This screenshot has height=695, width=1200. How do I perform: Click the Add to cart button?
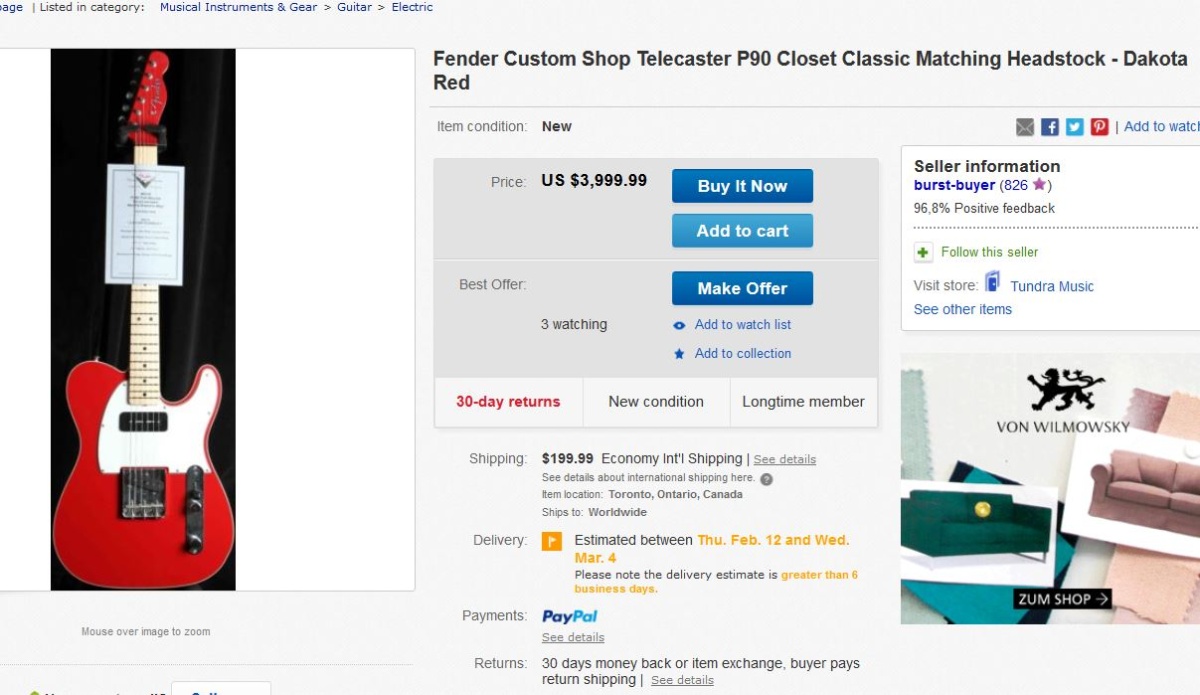742,231
